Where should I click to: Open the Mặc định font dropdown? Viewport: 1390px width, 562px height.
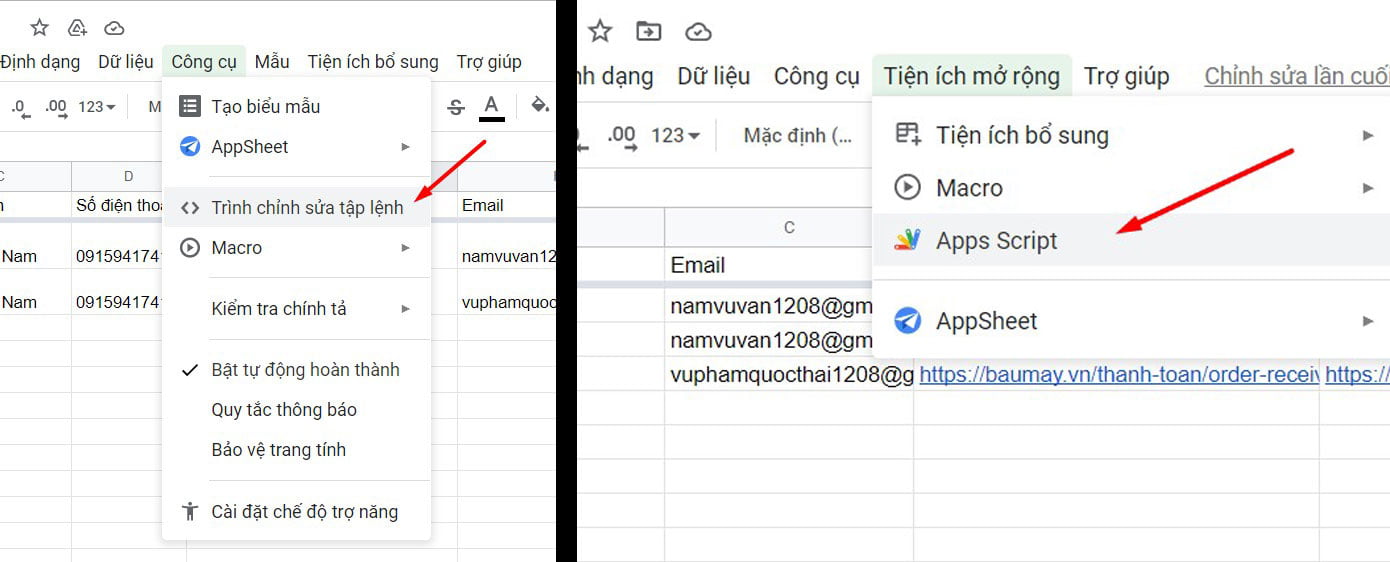797,135
